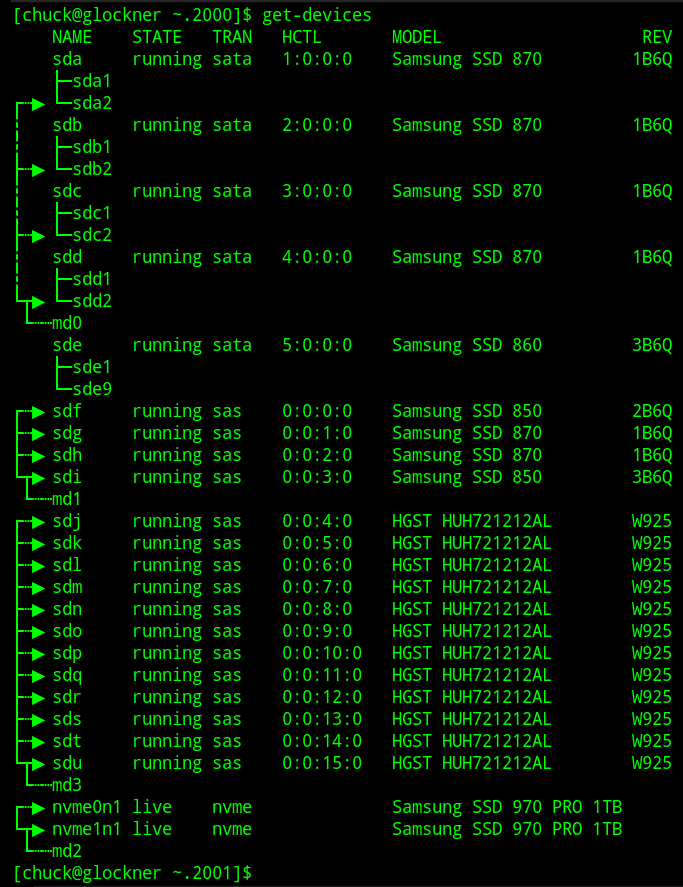Click partition sdd1
Screen dimensions: 683x887
point(92,279)
